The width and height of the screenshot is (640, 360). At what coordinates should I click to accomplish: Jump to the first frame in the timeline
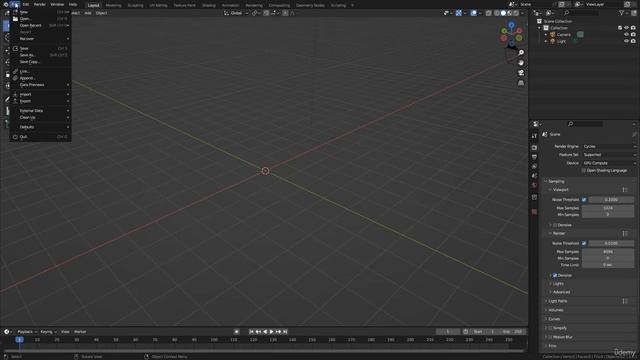251,332
